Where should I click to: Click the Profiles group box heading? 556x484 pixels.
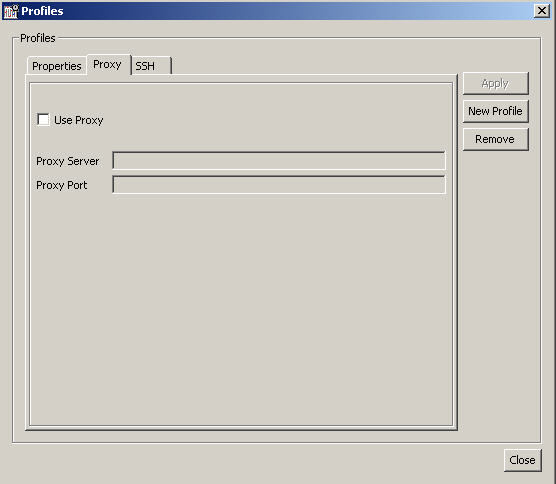(38, 38)
